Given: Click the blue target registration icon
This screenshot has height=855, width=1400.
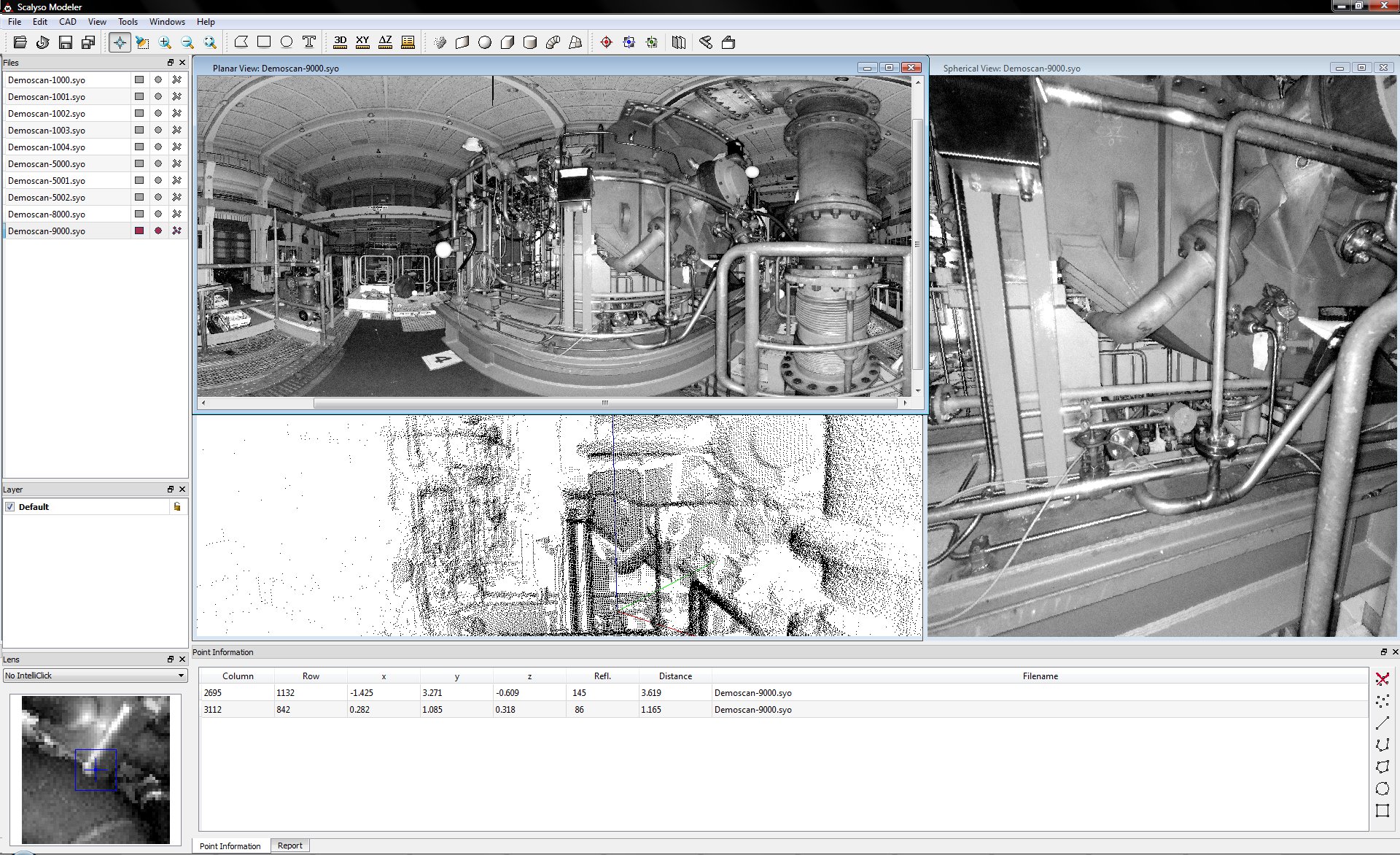Looking at the screenshot, I should click(x=629, y=42).
